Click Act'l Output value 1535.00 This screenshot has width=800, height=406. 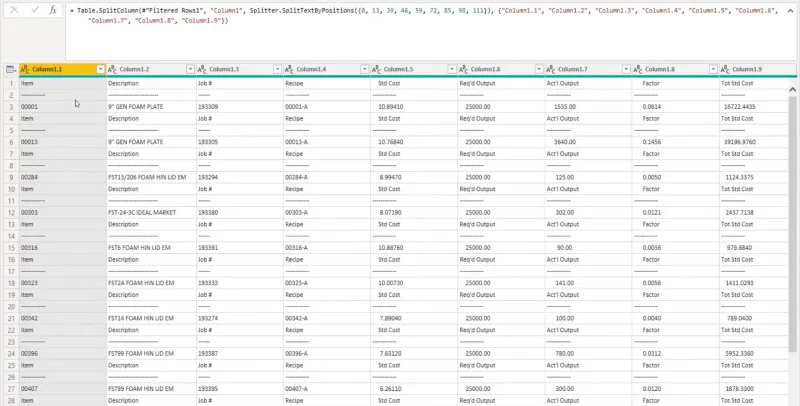coord(589,107)
